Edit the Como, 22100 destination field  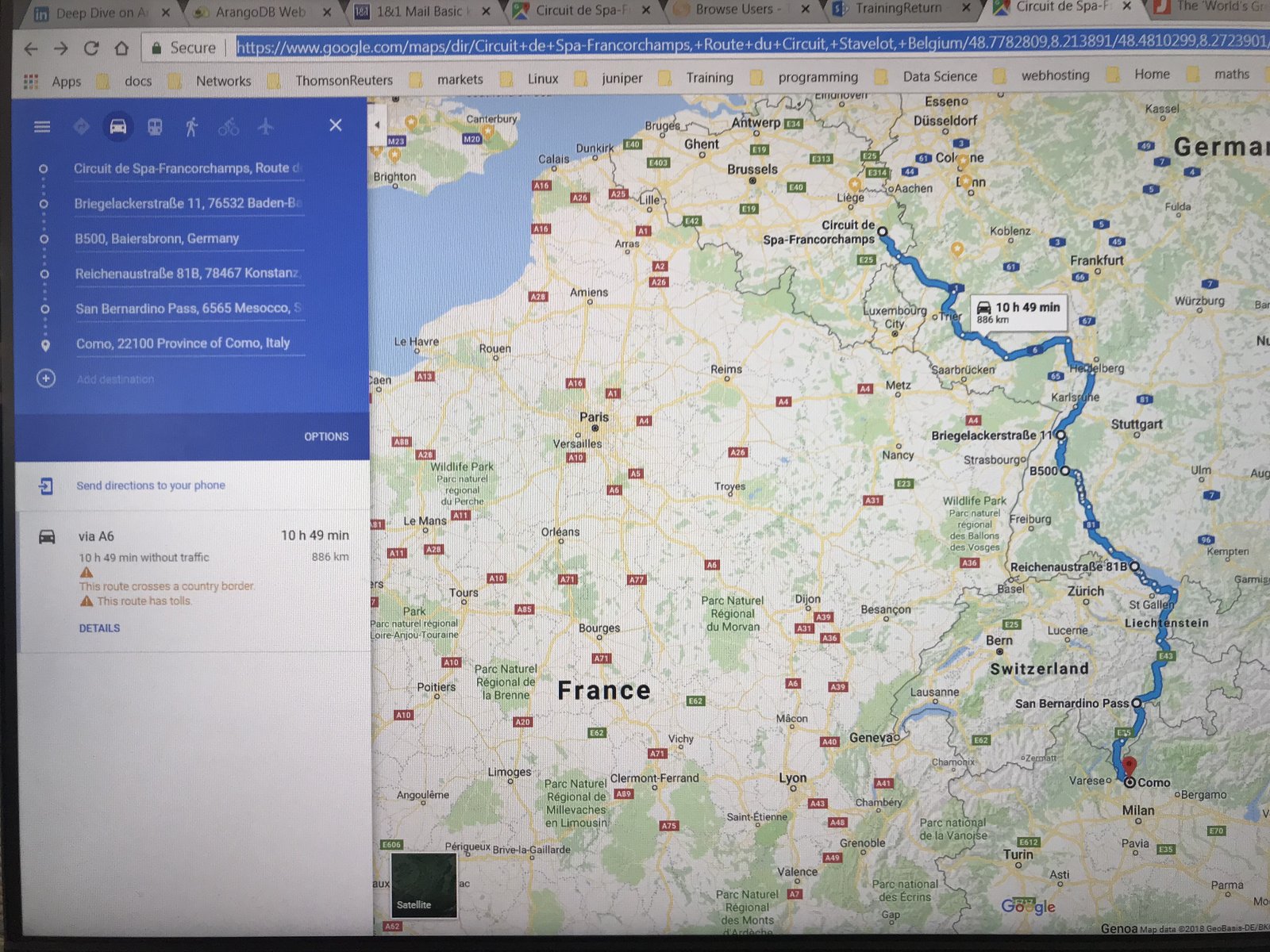(183, 344)
